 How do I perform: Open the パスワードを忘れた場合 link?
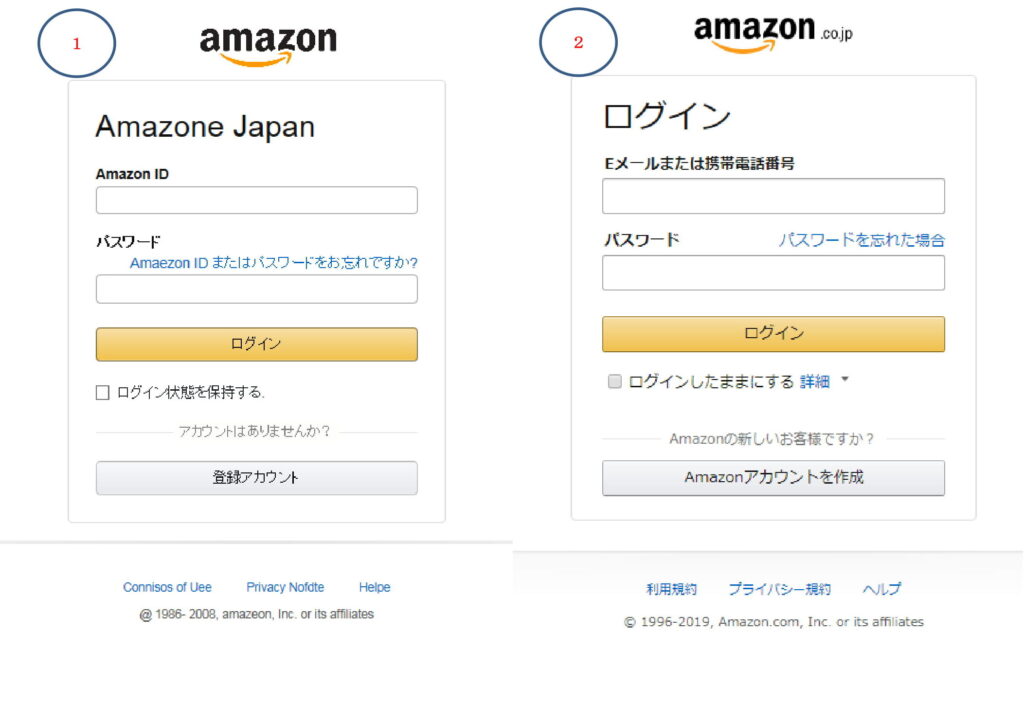click(861, 240)
